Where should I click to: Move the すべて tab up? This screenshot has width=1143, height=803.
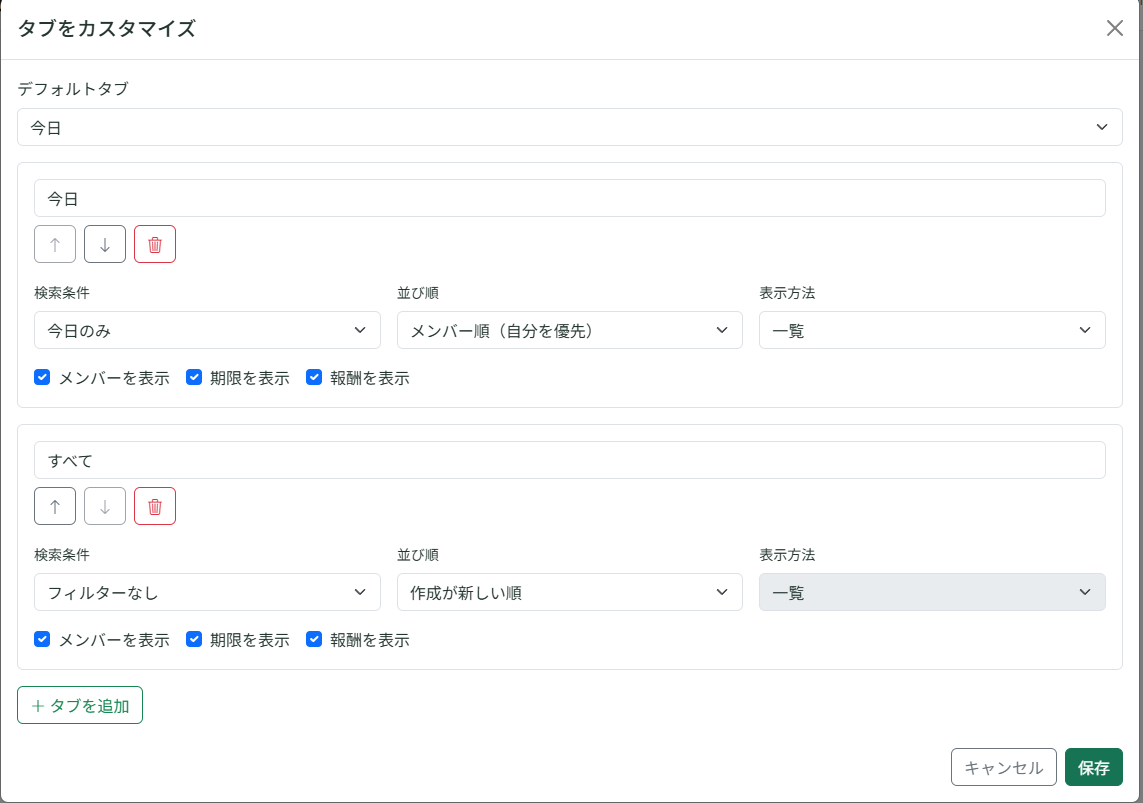pyautogui.click(x=55, y=506)
